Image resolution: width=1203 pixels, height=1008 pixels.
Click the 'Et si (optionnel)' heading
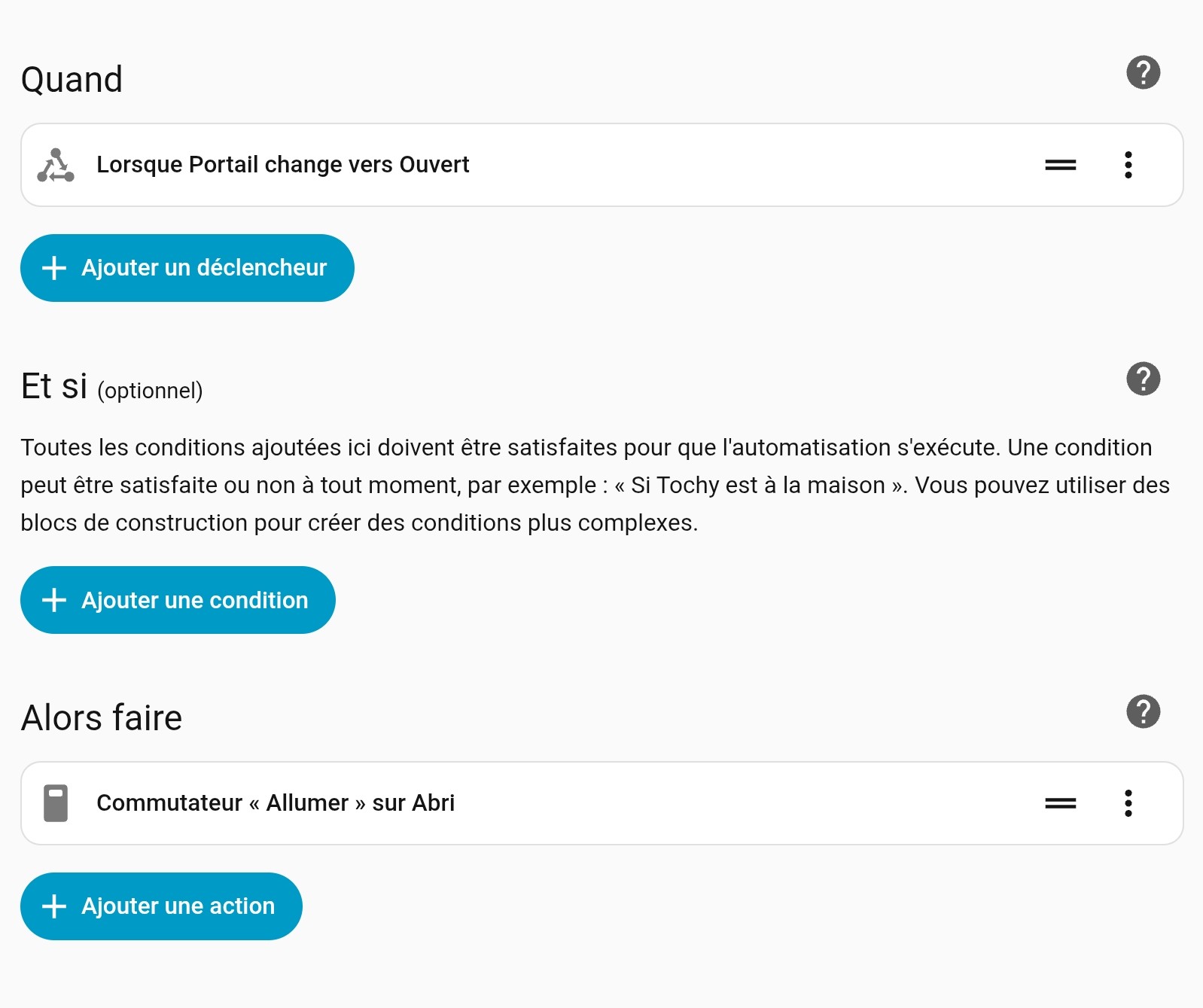[x=111, y=387]
